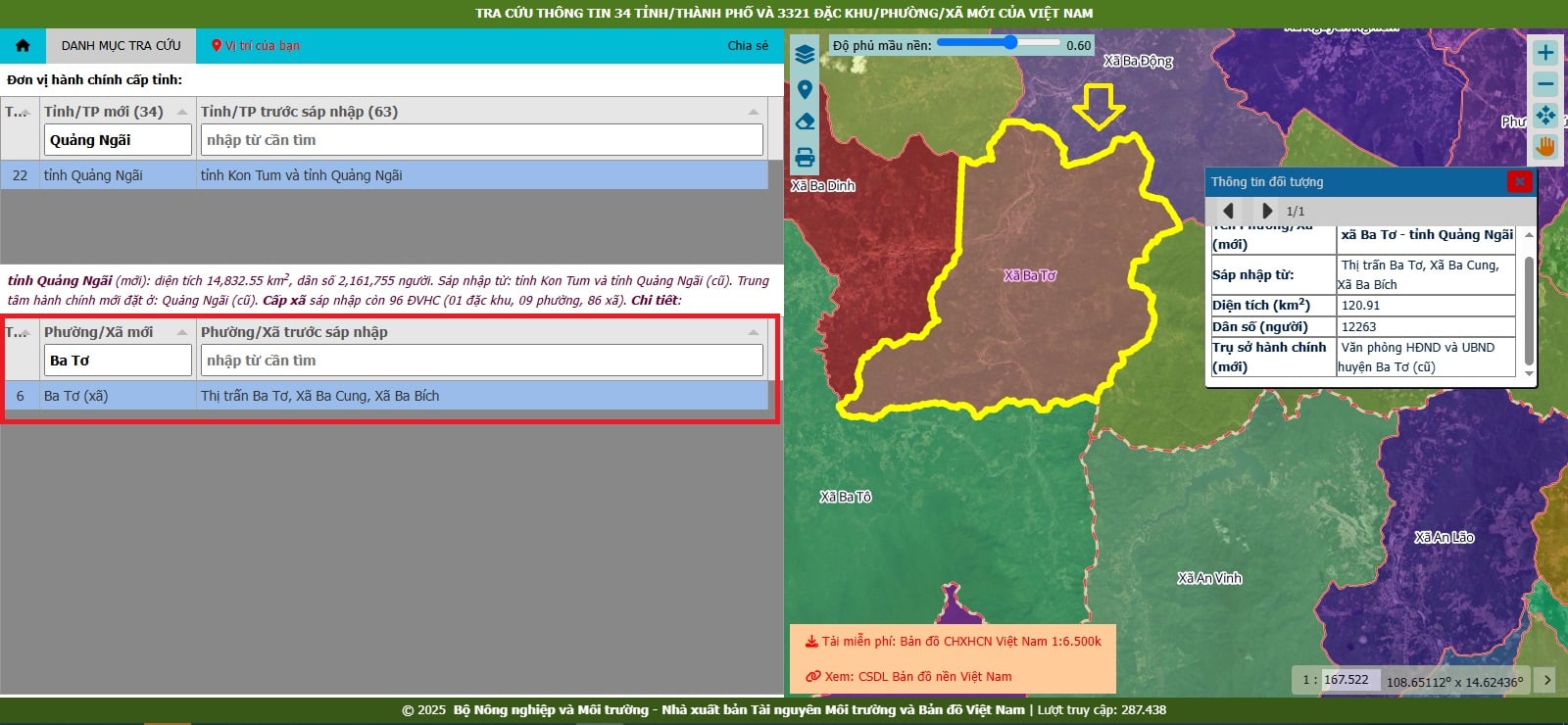Sort Phường/Xã trước sáp nhập column
Viewport: 1568px width, 725px height.
click(x=753, y=332)
